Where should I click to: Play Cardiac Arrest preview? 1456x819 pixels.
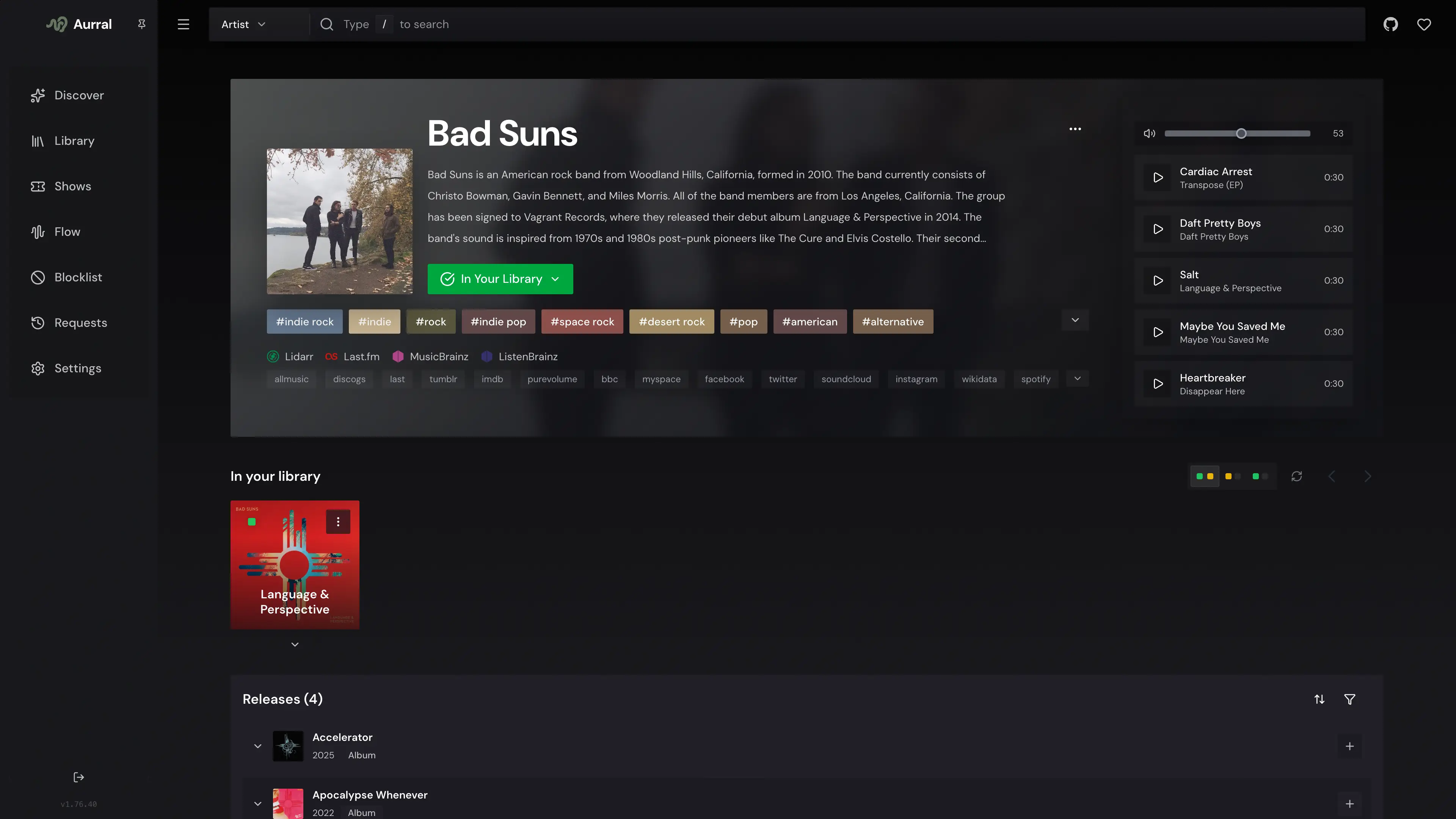[1158, 177]
